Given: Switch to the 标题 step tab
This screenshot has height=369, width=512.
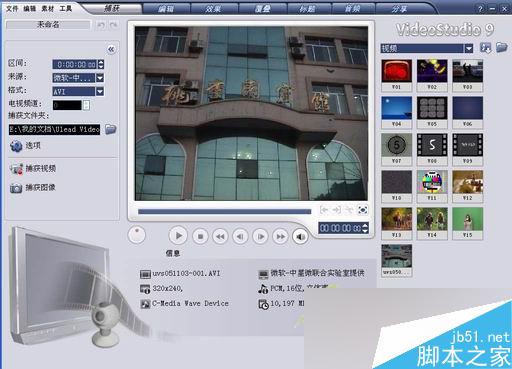Looking at the screenshot, I should coord(308,9).
